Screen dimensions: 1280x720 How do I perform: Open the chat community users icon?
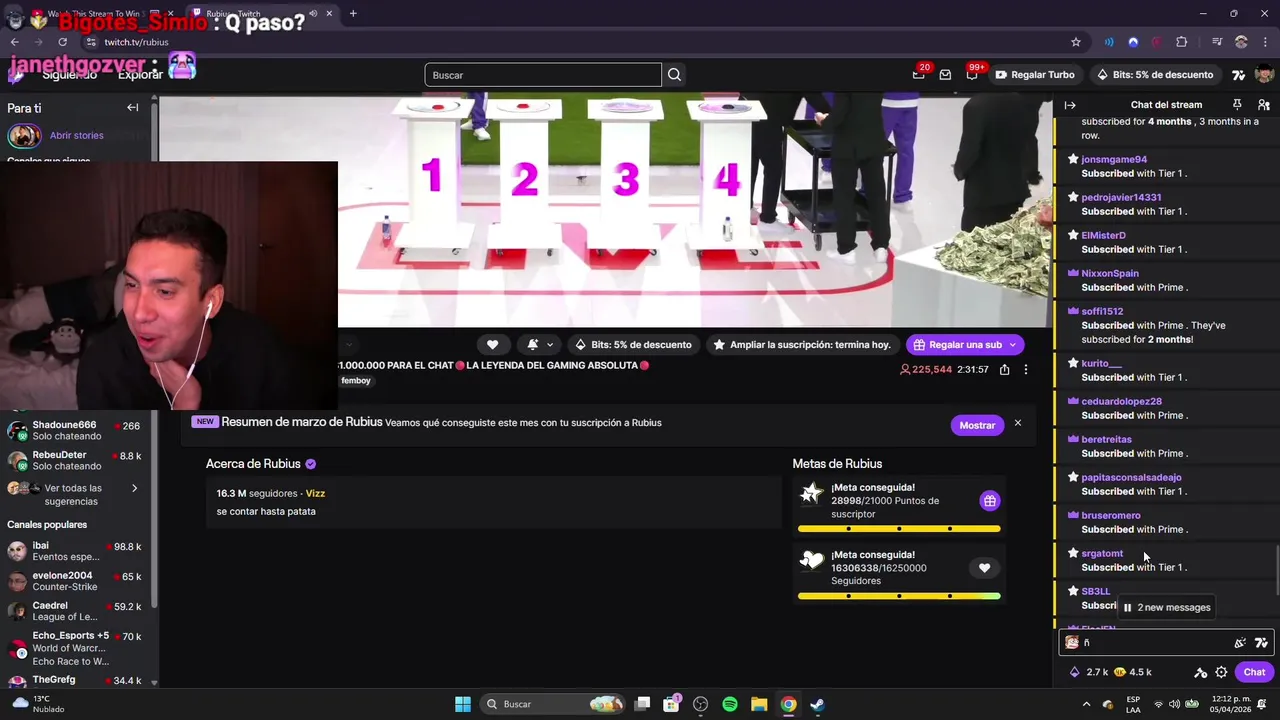point(1264,105)
